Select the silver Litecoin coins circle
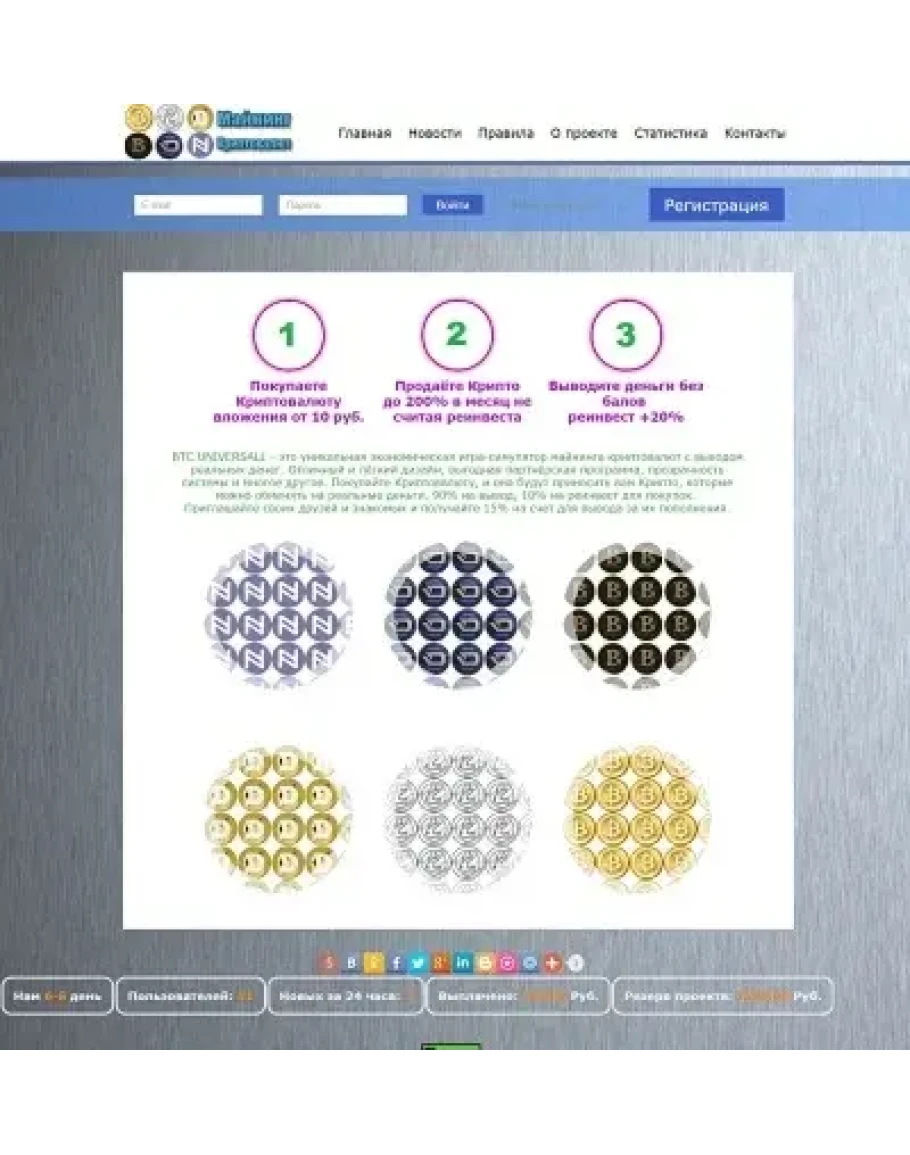 458,818
